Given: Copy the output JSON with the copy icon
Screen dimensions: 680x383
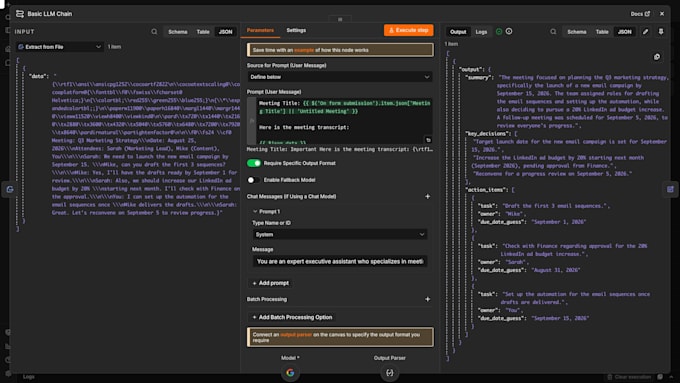Looking at the screenshot, I should (x=657, y=57).
